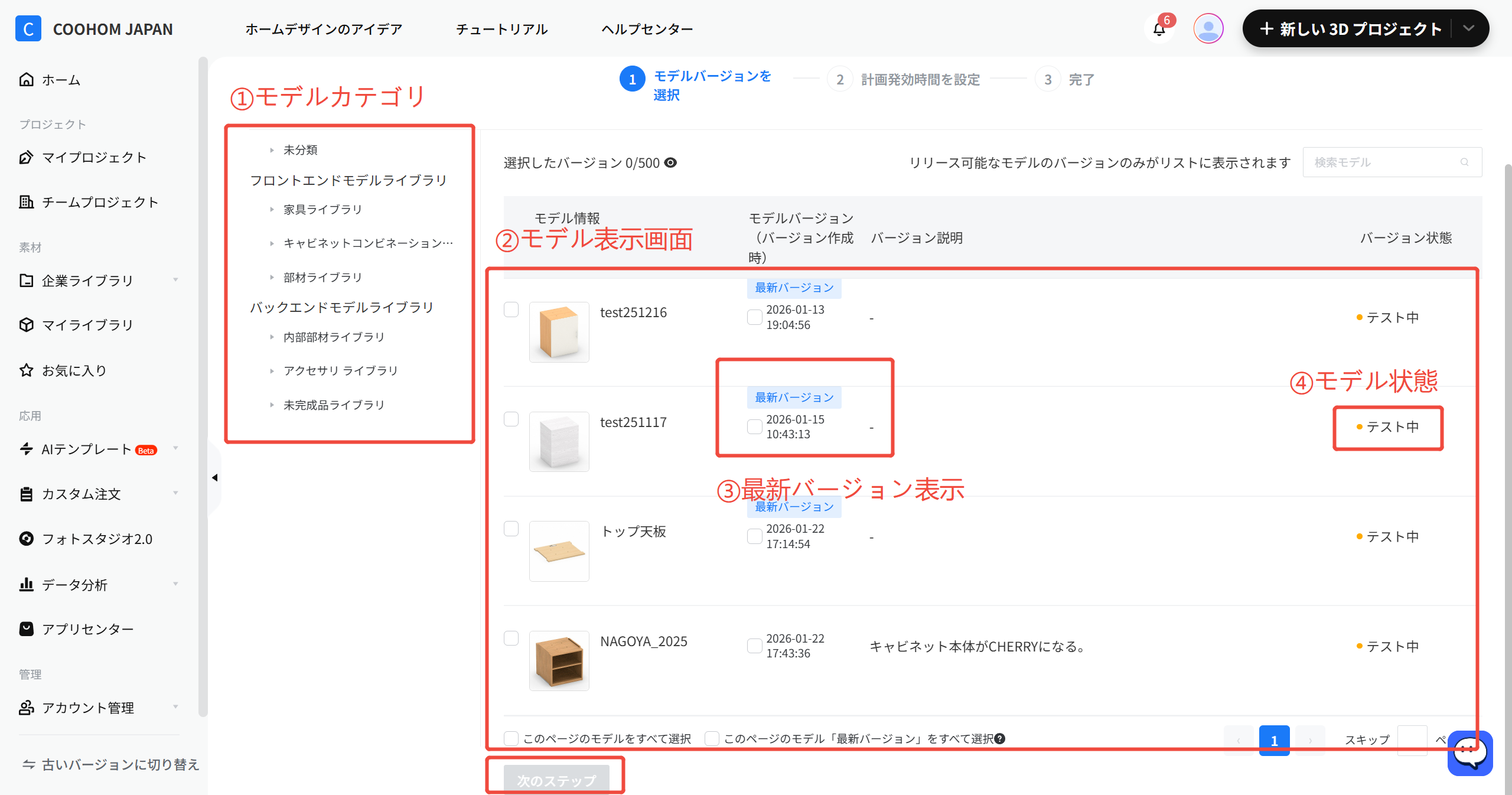The width and height of the screenshot is (1512, 795).
Task: Click the 次のステップ button
Action: [x=556, y=780]
